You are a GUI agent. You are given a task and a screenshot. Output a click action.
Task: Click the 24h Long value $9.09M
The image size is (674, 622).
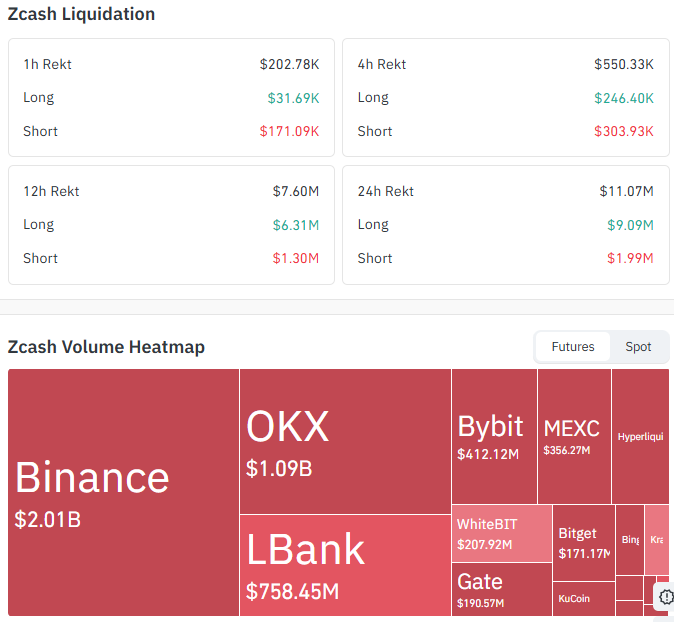tap(630, 225)
